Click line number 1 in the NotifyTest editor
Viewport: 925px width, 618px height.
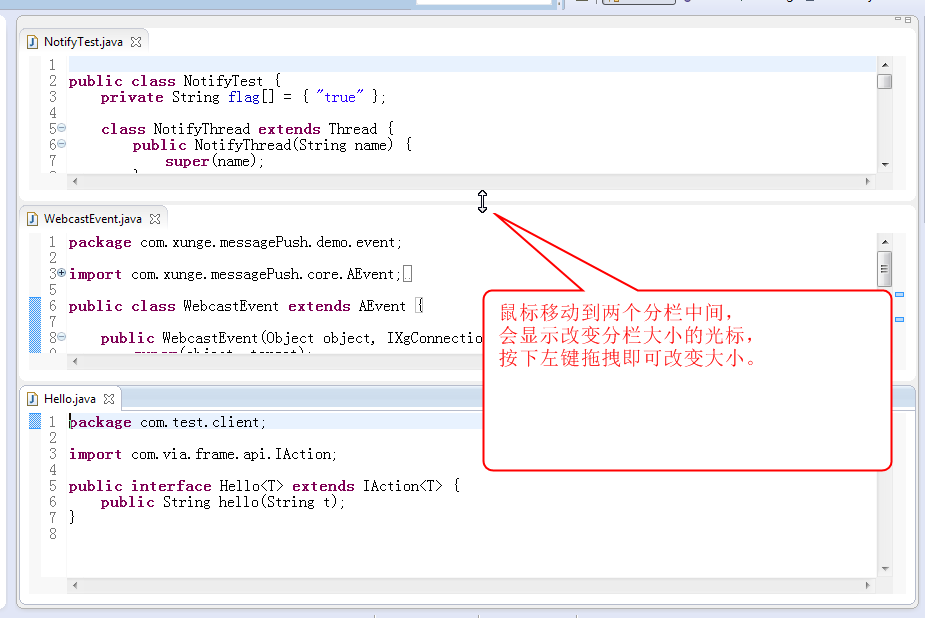click(53, 65)
